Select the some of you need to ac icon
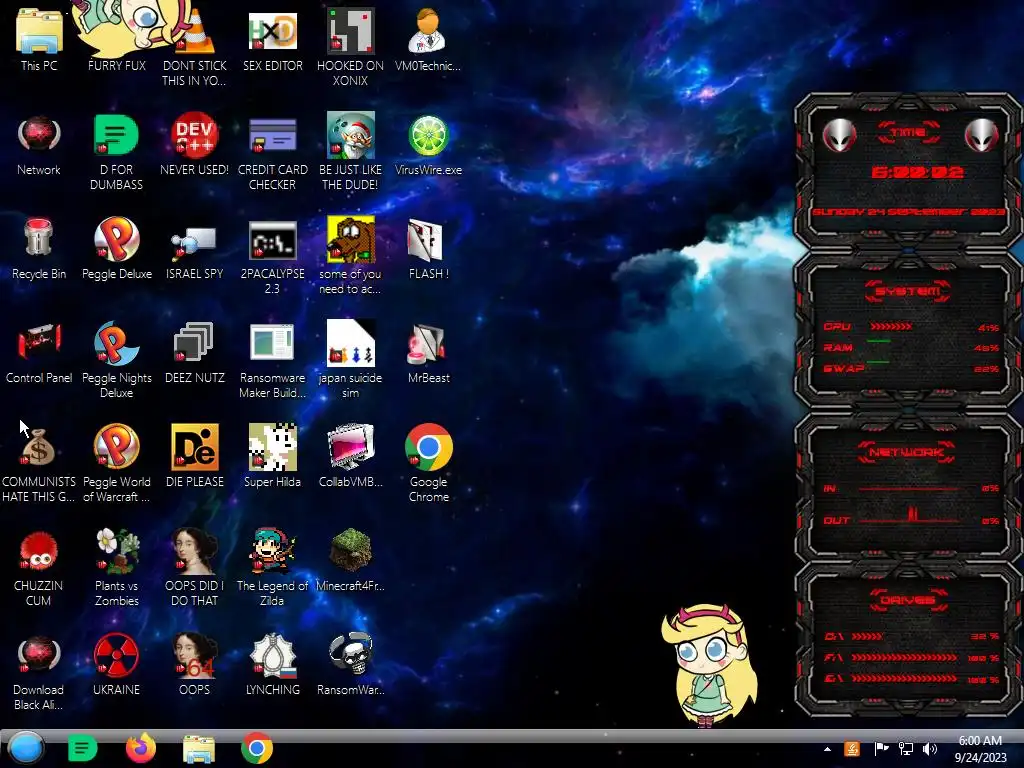The width and height of the screenshot is (1024, 768). pos(350,256)
